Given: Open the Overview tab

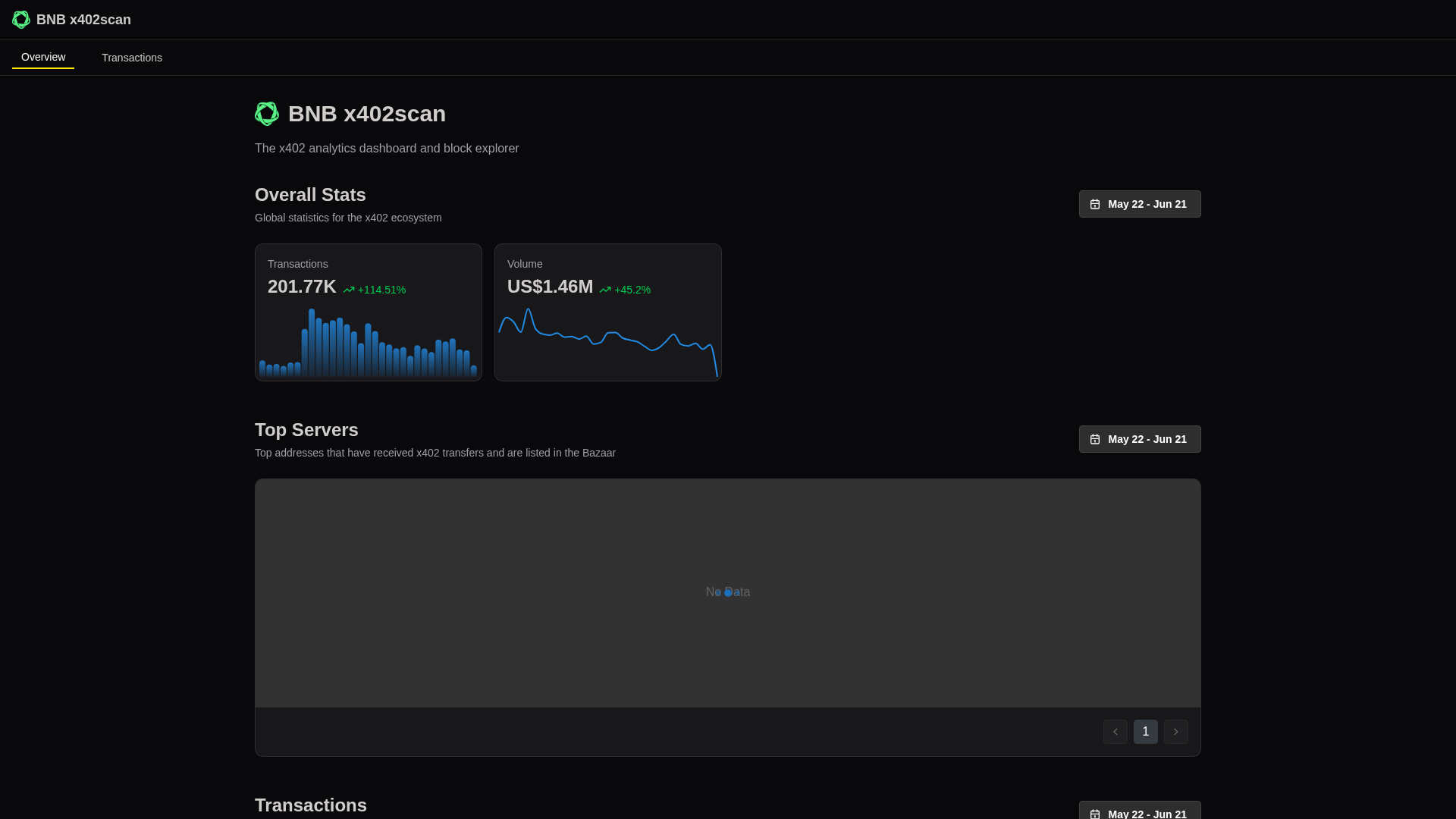Looking at the screenshot, I should (43, 58).
